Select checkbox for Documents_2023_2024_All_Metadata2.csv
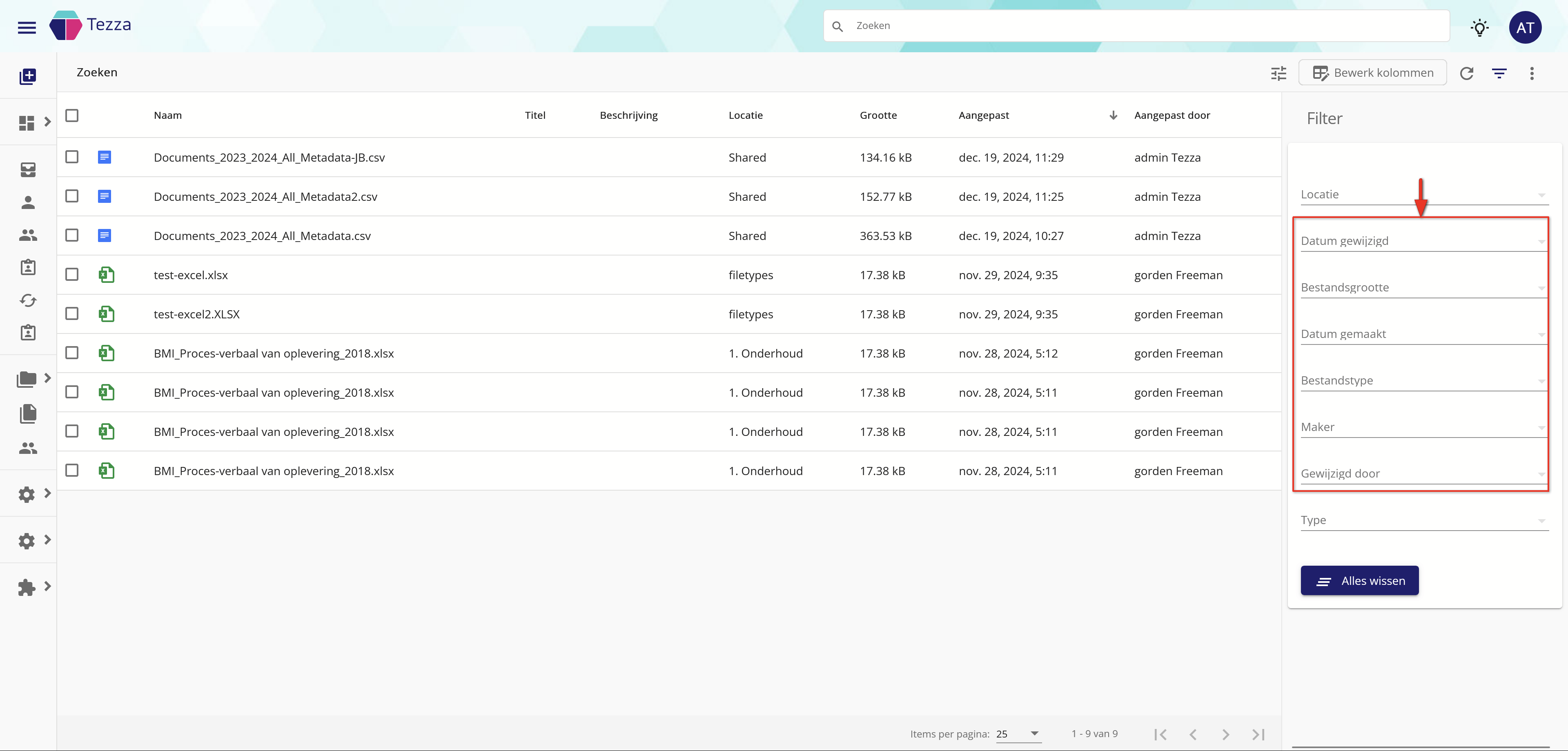 pyautogui.click(x=72, y=196)
